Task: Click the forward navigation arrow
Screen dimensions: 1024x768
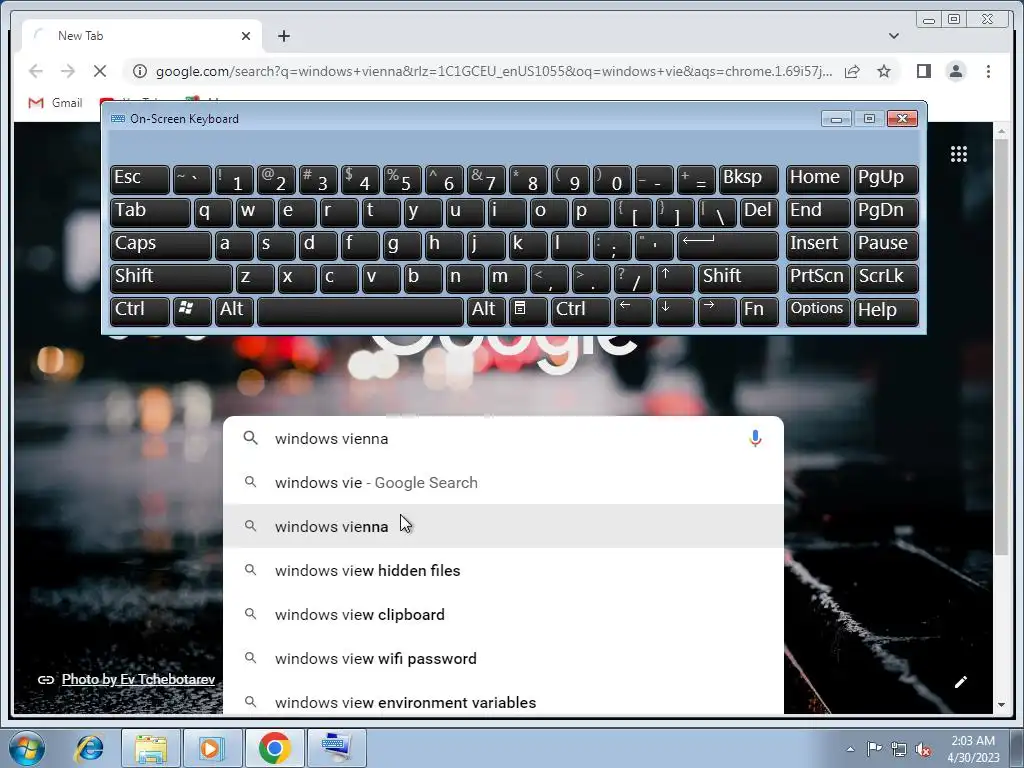Action: (68, 71)
